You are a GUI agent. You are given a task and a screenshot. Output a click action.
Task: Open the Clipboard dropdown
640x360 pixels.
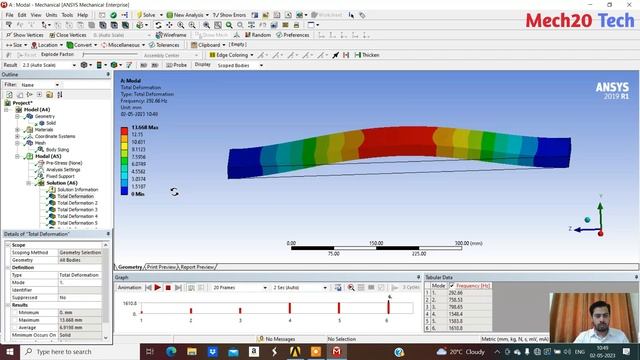pos(208,45)
